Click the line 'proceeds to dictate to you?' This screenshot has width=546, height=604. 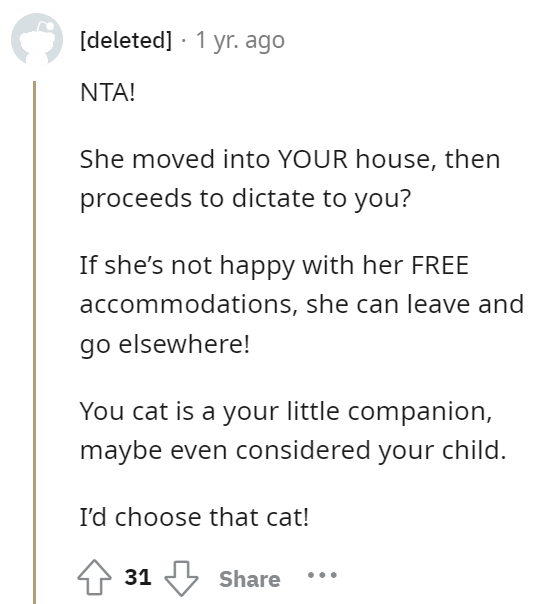245,199
